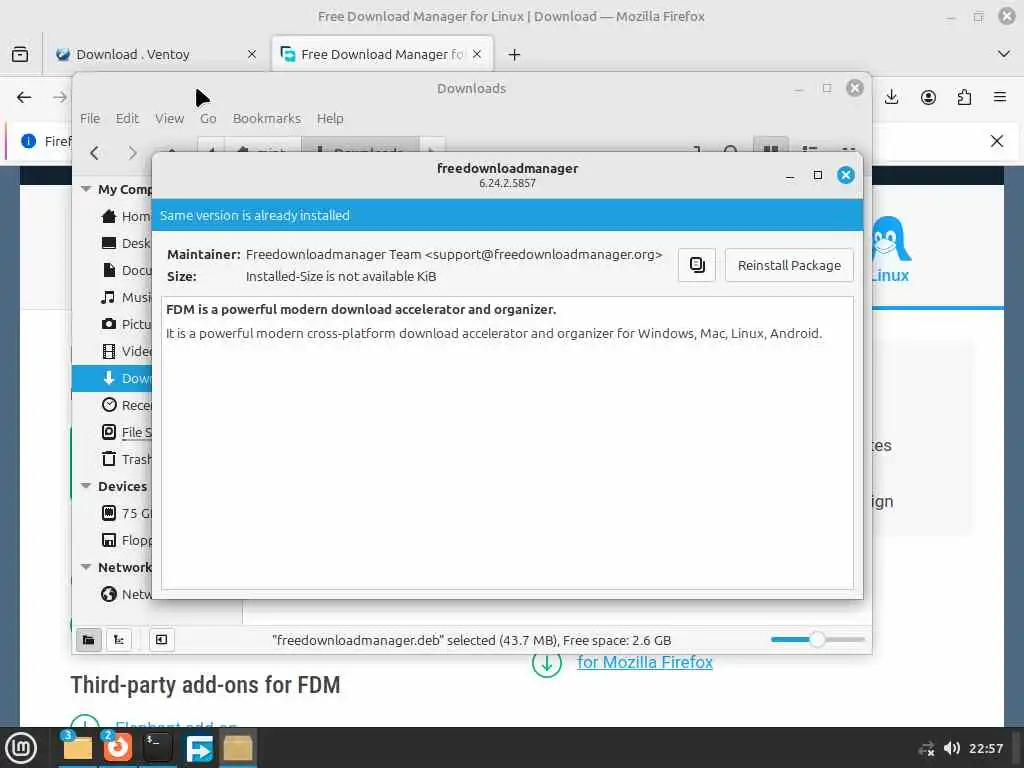1024x768 pixels.
Task: Open Firefox application menu
Action: click(1000, 97)
